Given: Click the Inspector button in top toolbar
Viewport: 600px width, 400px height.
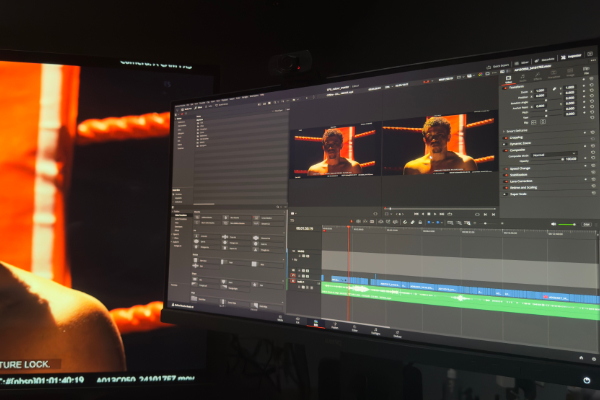Looking at the screenshot, I should [x=571, y=56].
